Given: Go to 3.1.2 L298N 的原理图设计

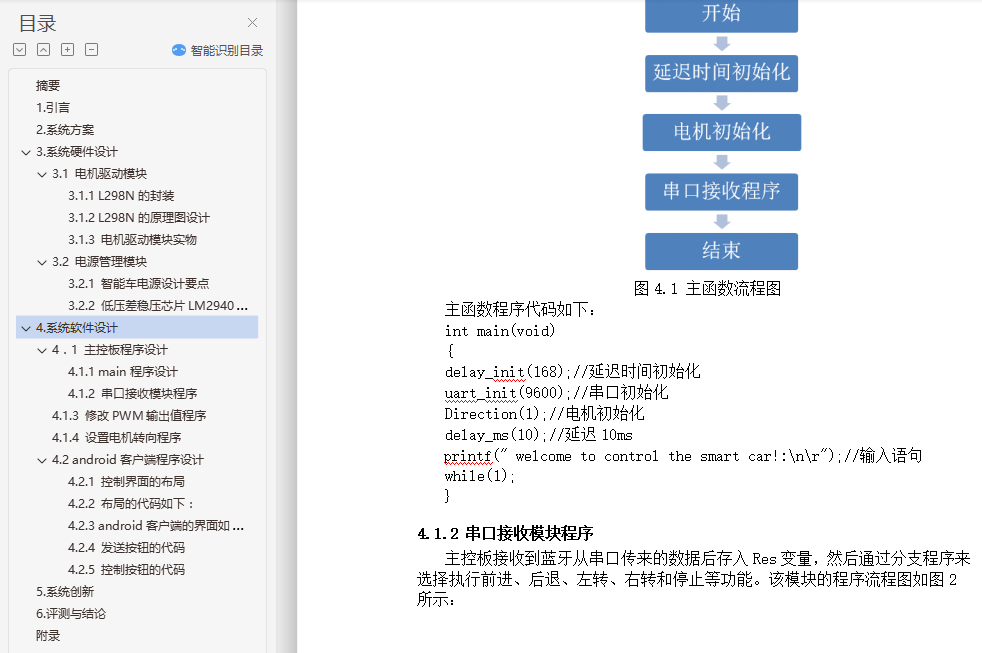Looking at the screenshot, I should click(x=138, y=217).
